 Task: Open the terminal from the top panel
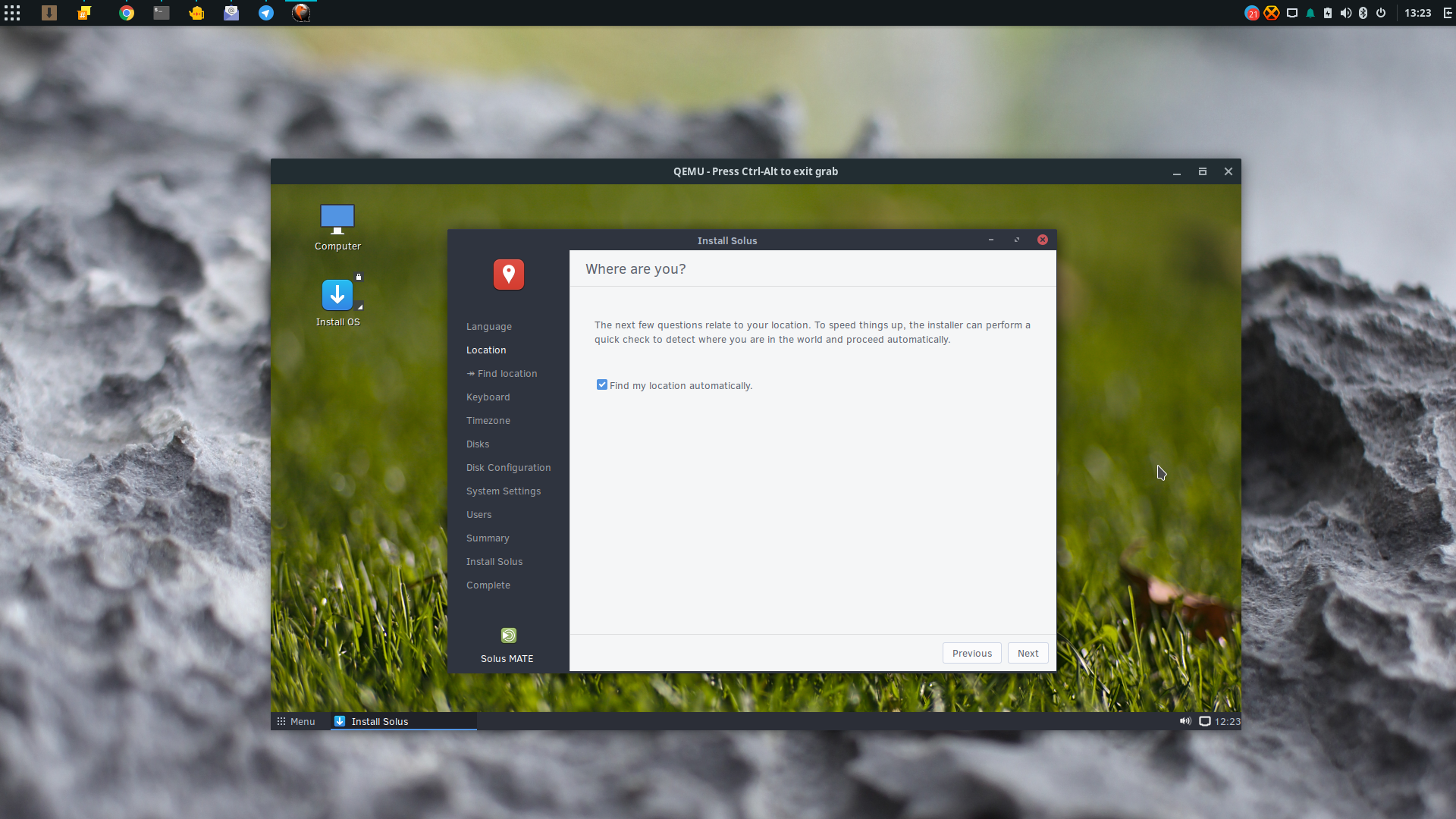[162, 13]
